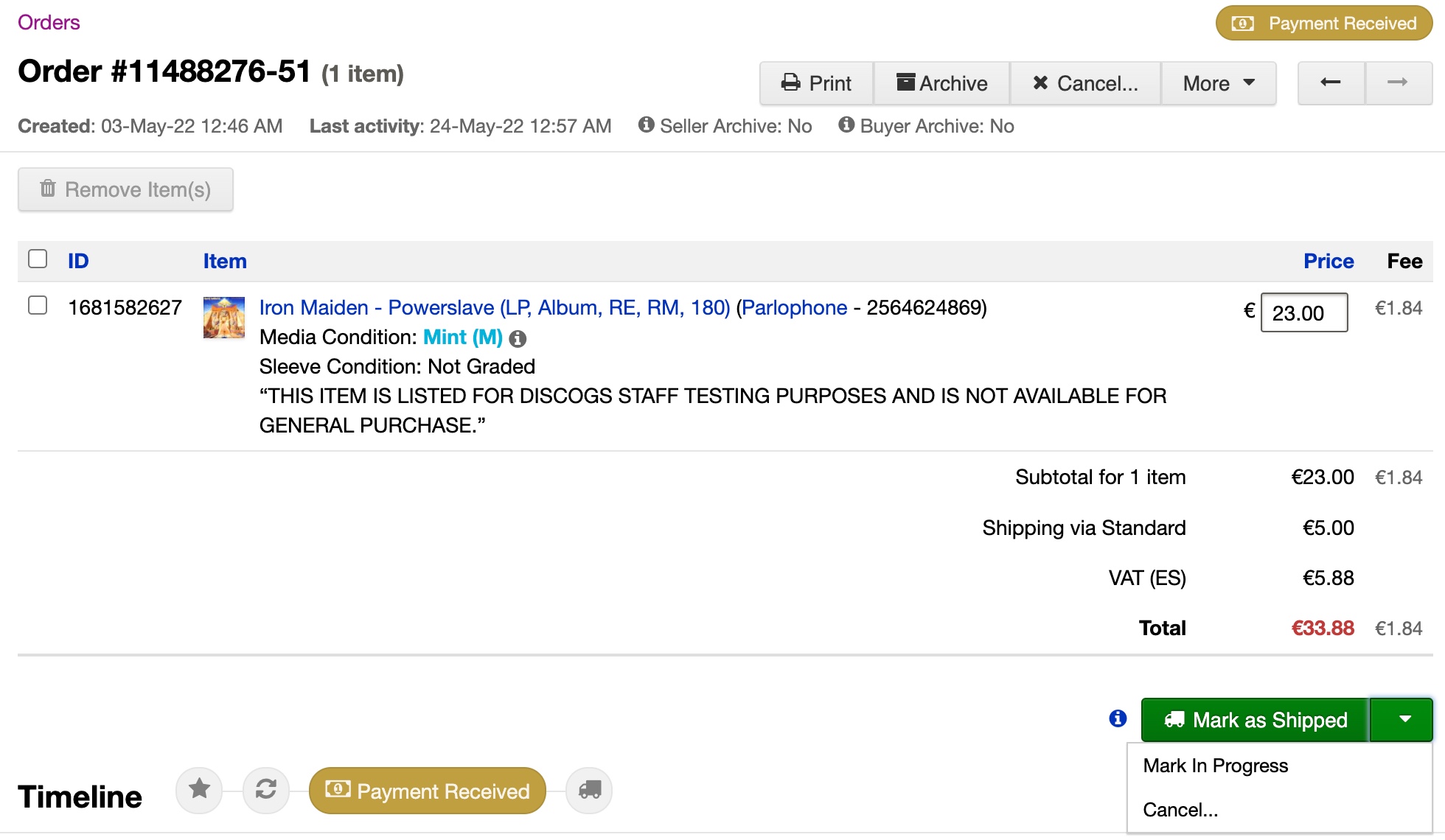Screen dimensions: 1445x840
Task: Open the More dropdown
Action: pos(1218,83)
